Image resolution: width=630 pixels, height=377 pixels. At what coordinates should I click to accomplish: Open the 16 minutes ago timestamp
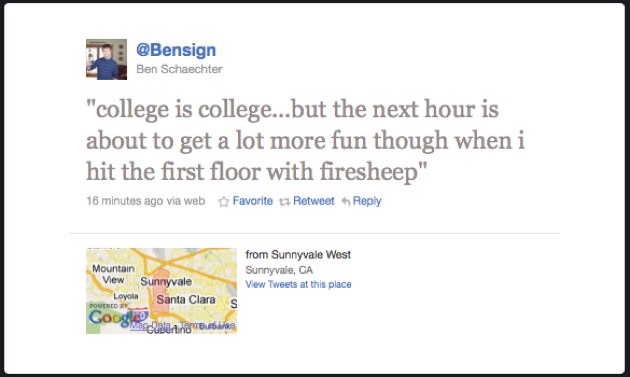point(125,201)
